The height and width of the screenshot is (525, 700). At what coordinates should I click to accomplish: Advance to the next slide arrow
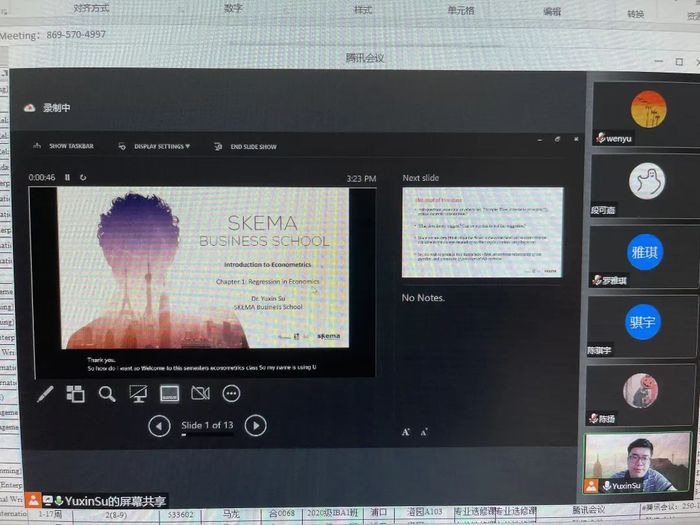click(x=256, y=425)
